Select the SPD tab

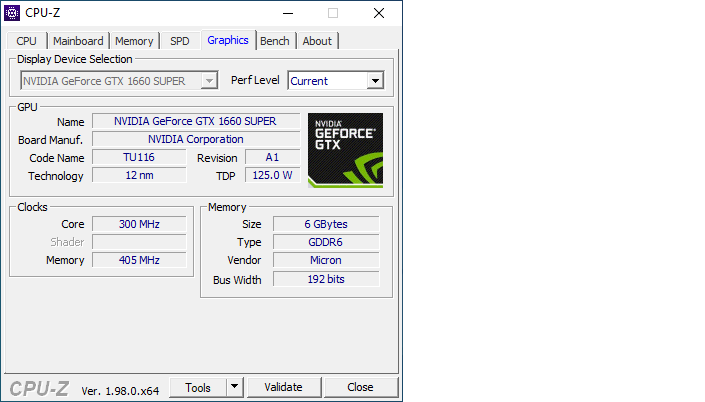pyautogui.click(x=180, y=41)
